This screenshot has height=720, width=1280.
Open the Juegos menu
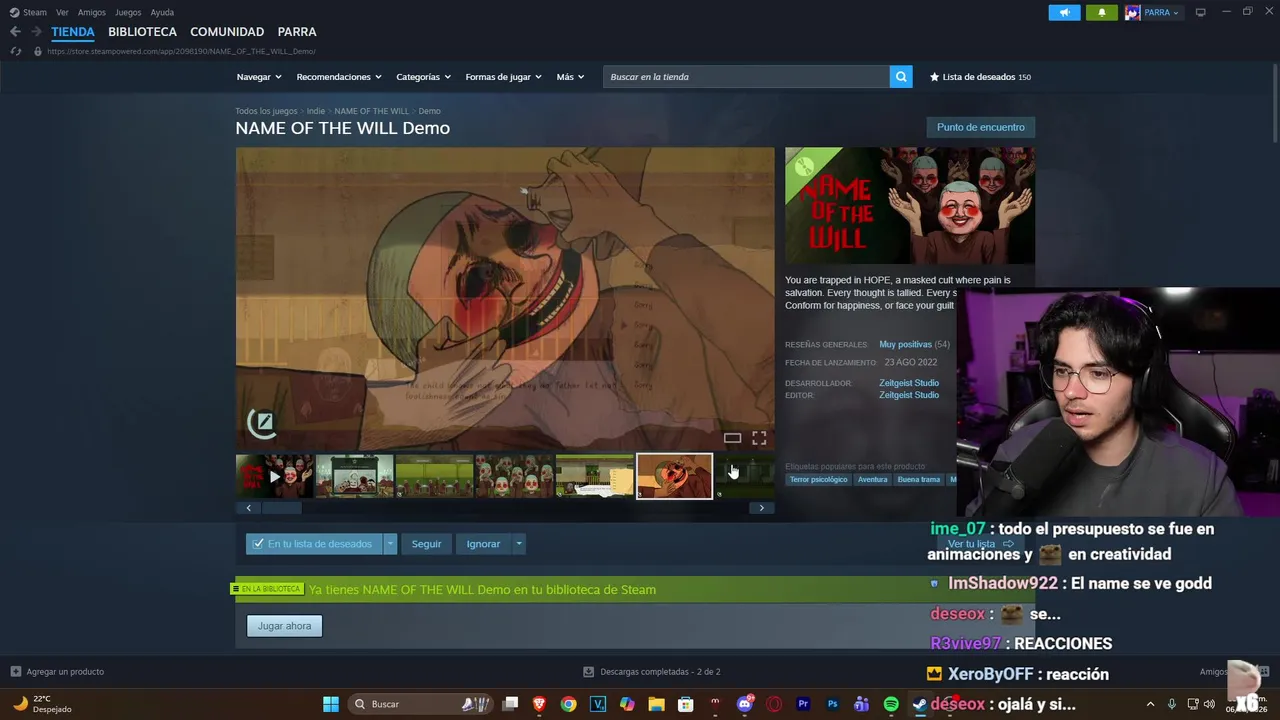[128, 12]
